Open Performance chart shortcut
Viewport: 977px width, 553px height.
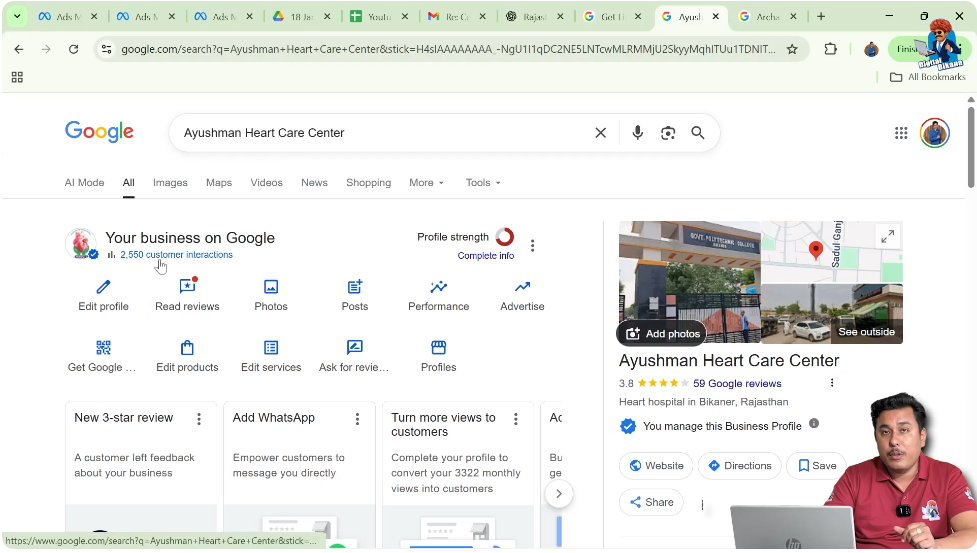pos(439,295)
